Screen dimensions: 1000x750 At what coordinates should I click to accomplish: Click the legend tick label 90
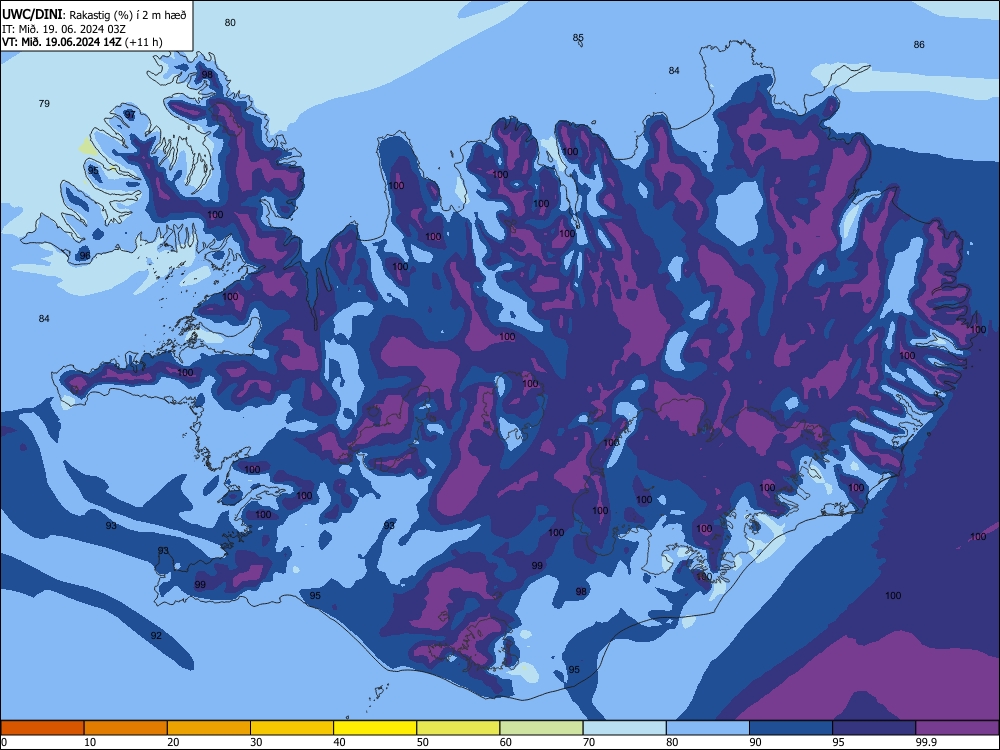756,742
